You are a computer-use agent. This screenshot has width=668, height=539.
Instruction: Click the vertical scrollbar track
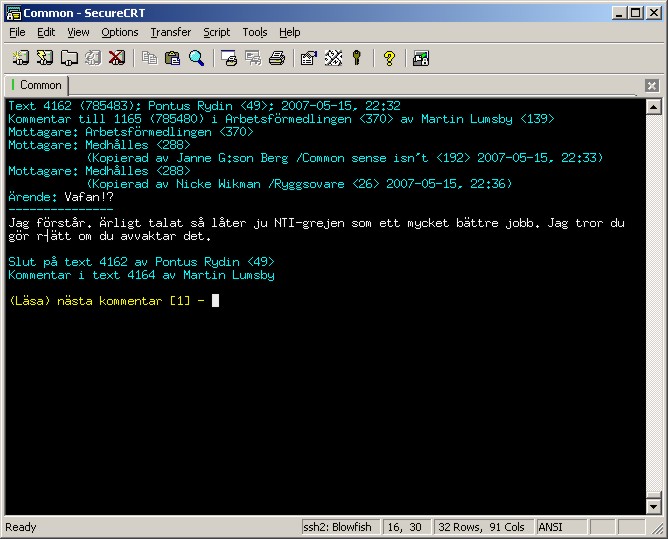654,303
